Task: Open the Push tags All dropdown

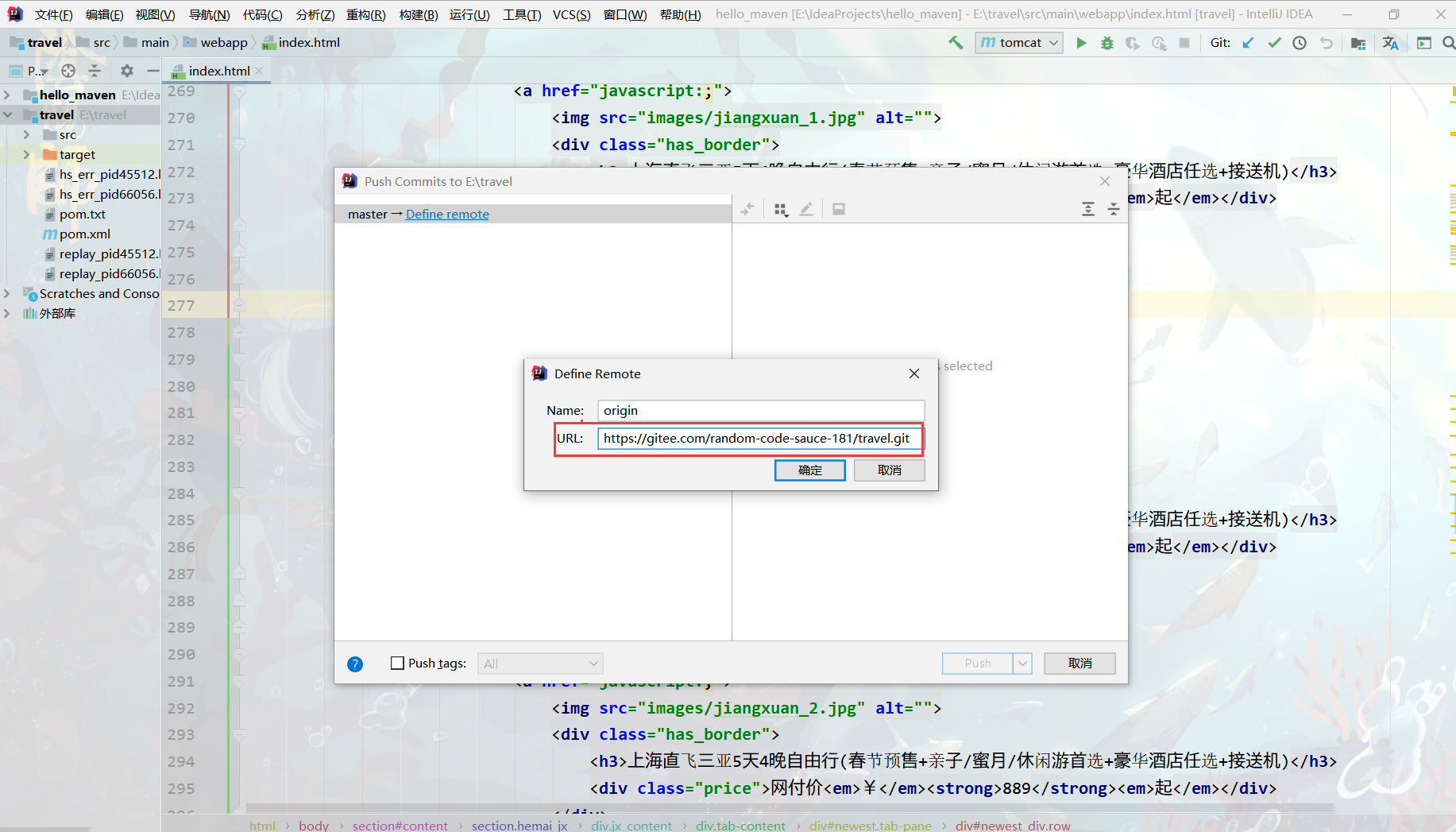Action: click(x=540, y=664)
